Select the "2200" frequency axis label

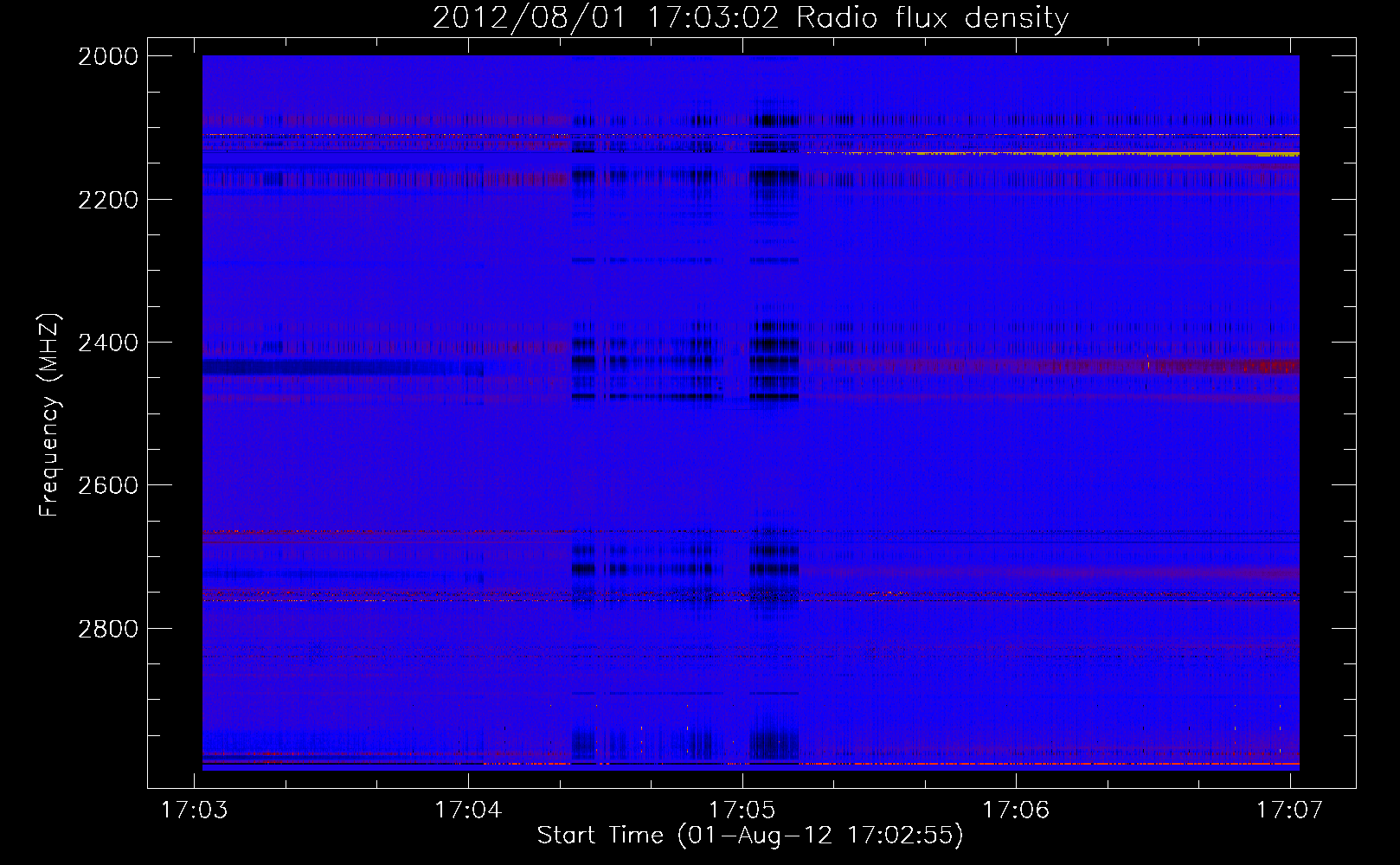(x=108, y=200)
